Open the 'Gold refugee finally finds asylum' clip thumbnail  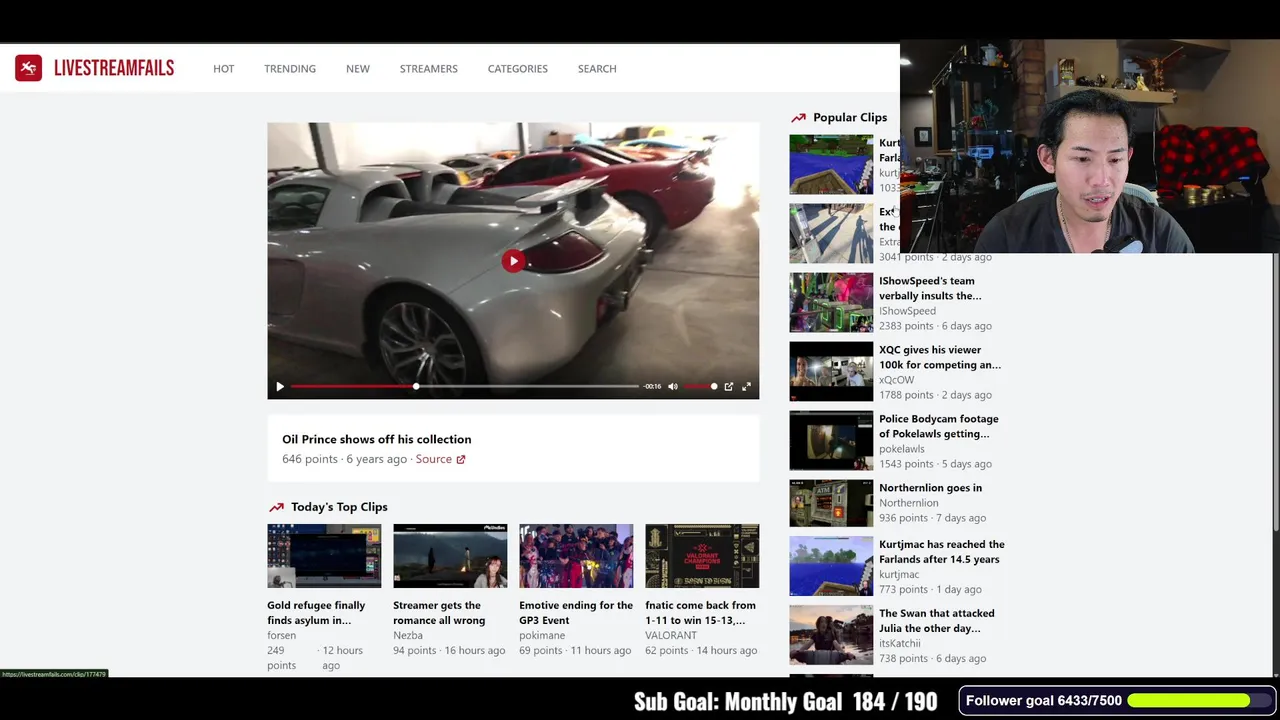[324, 556]
